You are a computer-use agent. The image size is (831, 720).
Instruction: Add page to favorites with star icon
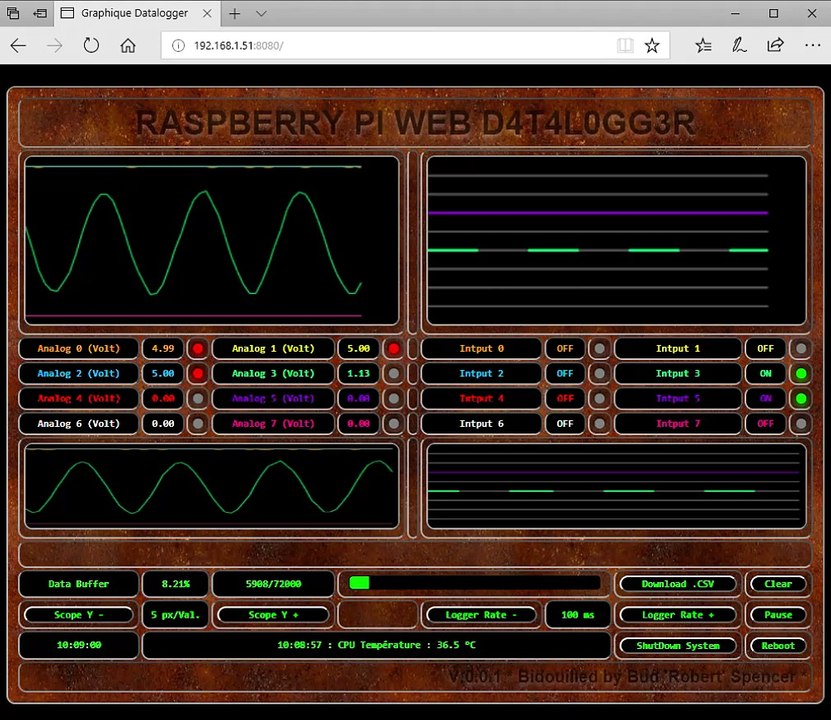click(x=652, y=46)
